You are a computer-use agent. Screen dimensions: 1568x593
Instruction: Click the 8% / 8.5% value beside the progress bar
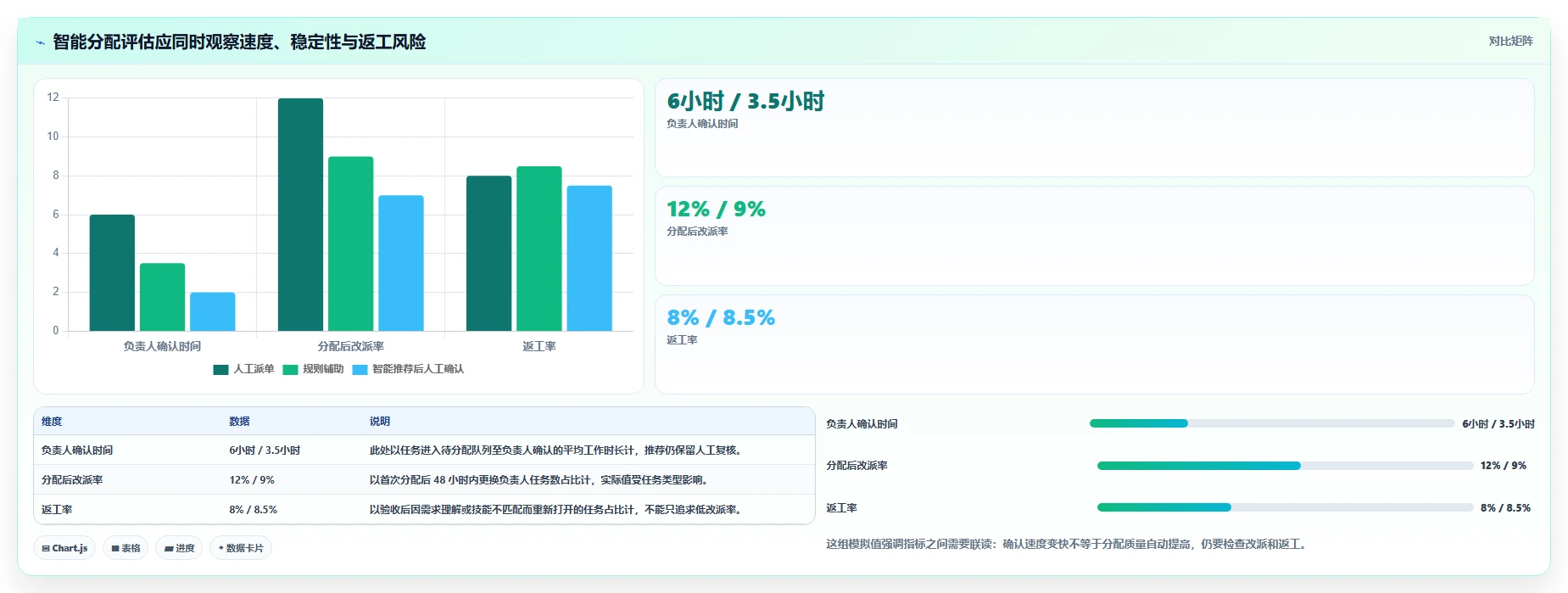pyautogui.click(x=1505, y=508)
